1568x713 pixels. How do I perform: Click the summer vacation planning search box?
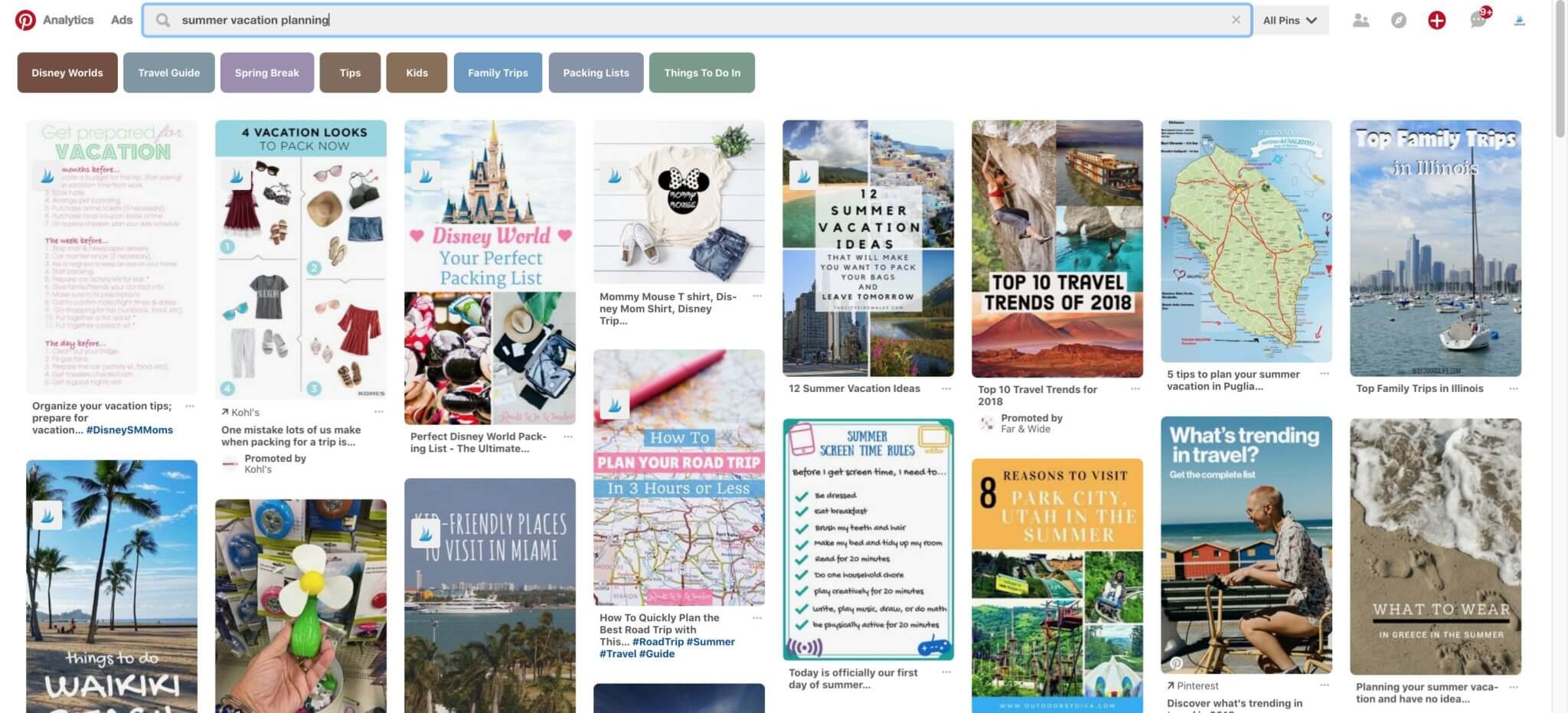pos(697,20)
